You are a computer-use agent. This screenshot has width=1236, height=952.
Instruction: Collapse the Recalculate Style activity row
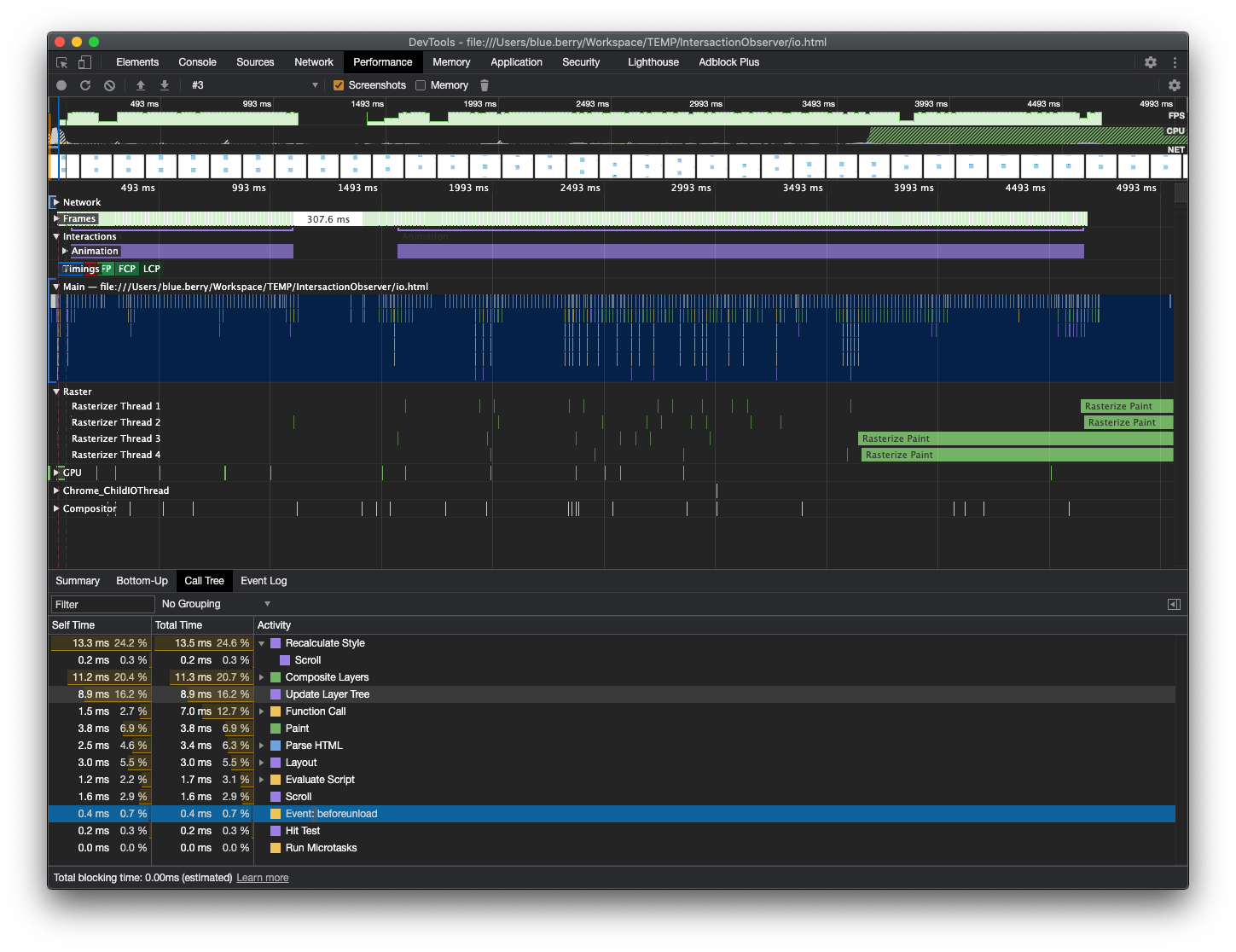pyautogui.click(x=262, y=643)
